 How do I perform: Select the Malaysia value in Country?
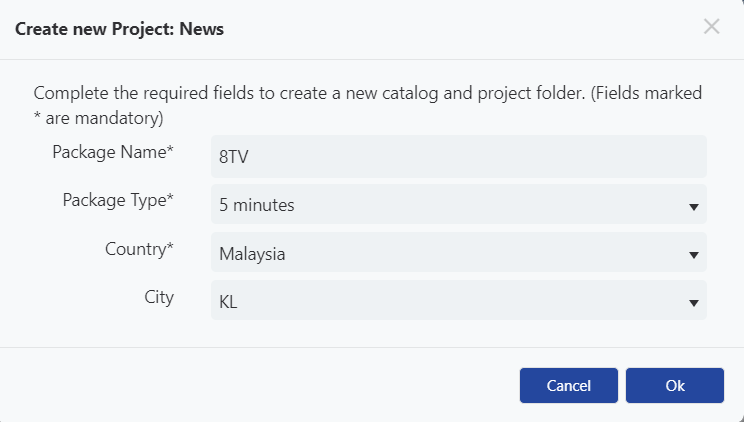[x=252, y=254]
